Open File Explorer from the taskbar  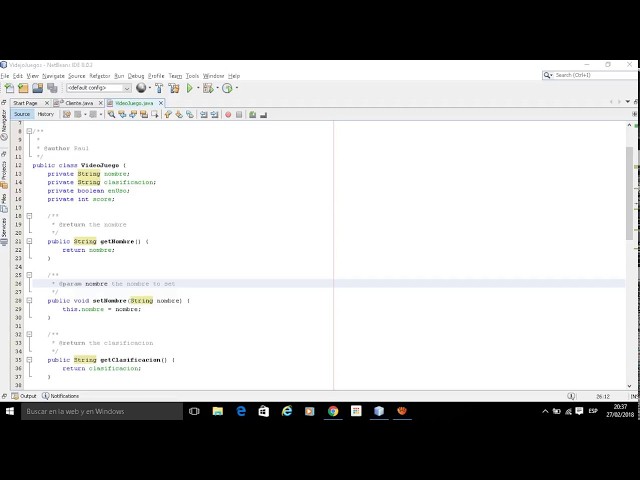point(218,411)
